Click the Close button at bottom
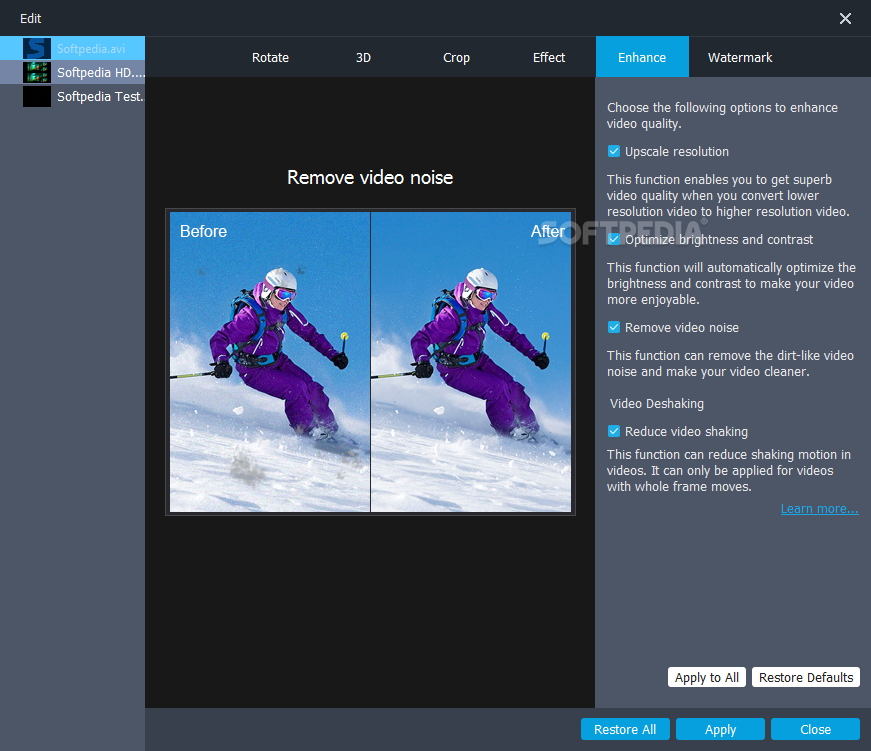The image size is (871, 751). point(815,729)
